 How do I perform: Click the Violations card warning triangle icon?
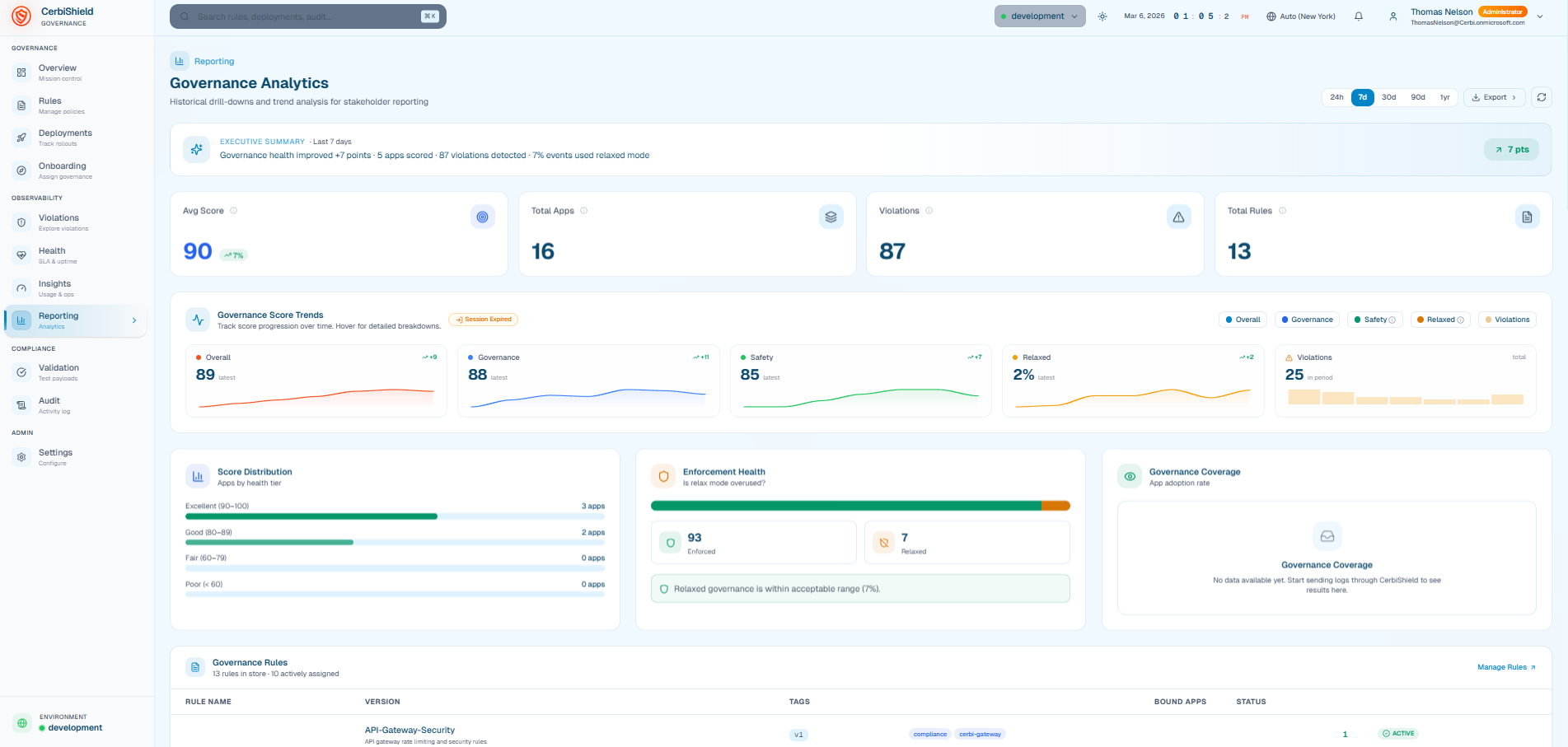coord(1178,217)
